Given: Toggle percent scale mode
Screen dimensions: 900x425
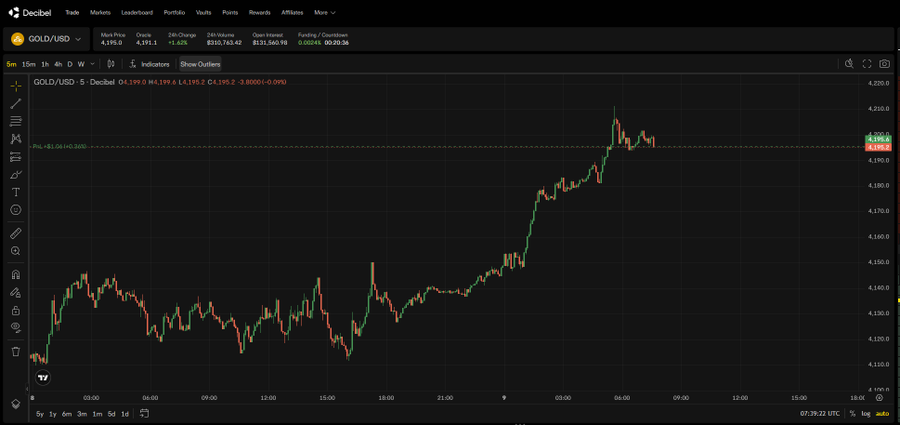Looking at the screenshot, I should point(853,414).
